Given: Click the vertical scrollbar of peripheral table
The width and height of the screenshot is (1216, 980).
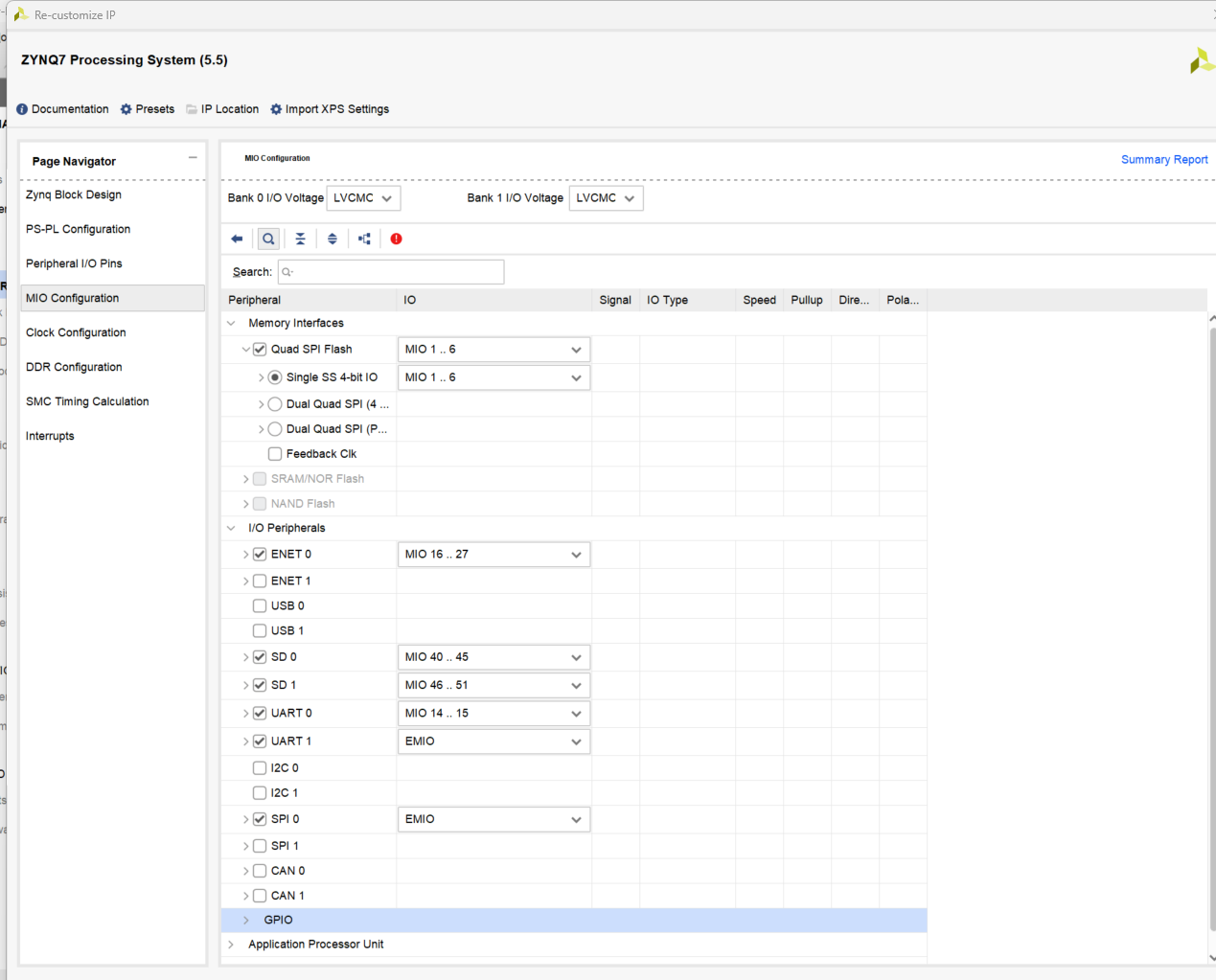Looking at the screenshot, I should pos(1212,628).
